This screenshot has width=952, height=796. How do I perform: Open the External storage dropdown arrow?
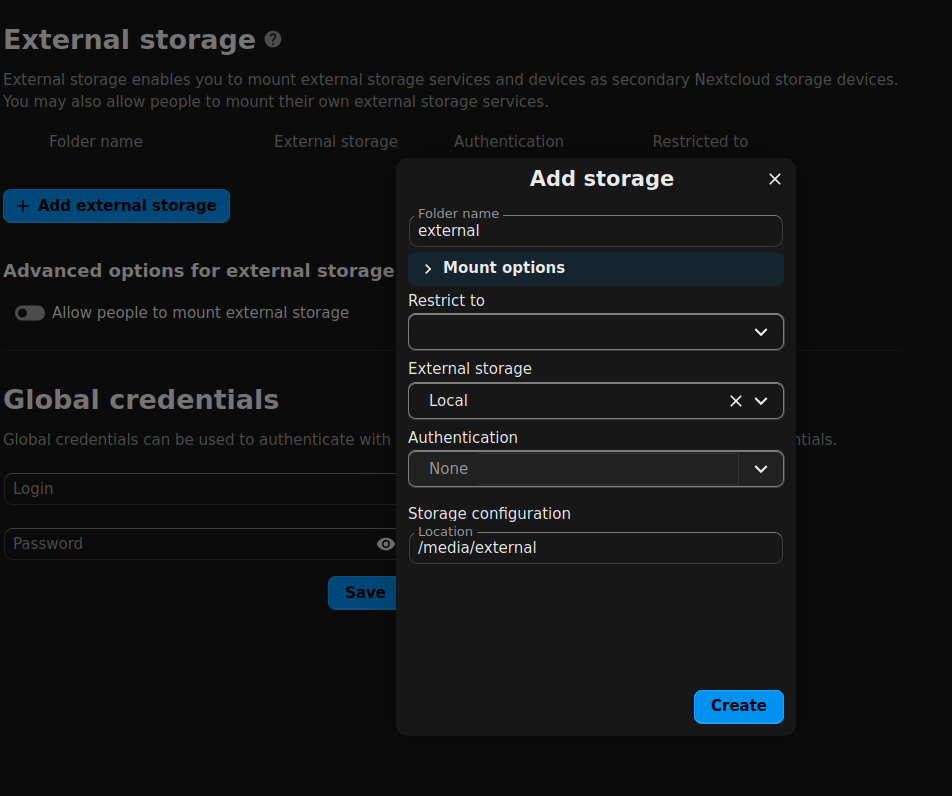click(x=761, y=401)
